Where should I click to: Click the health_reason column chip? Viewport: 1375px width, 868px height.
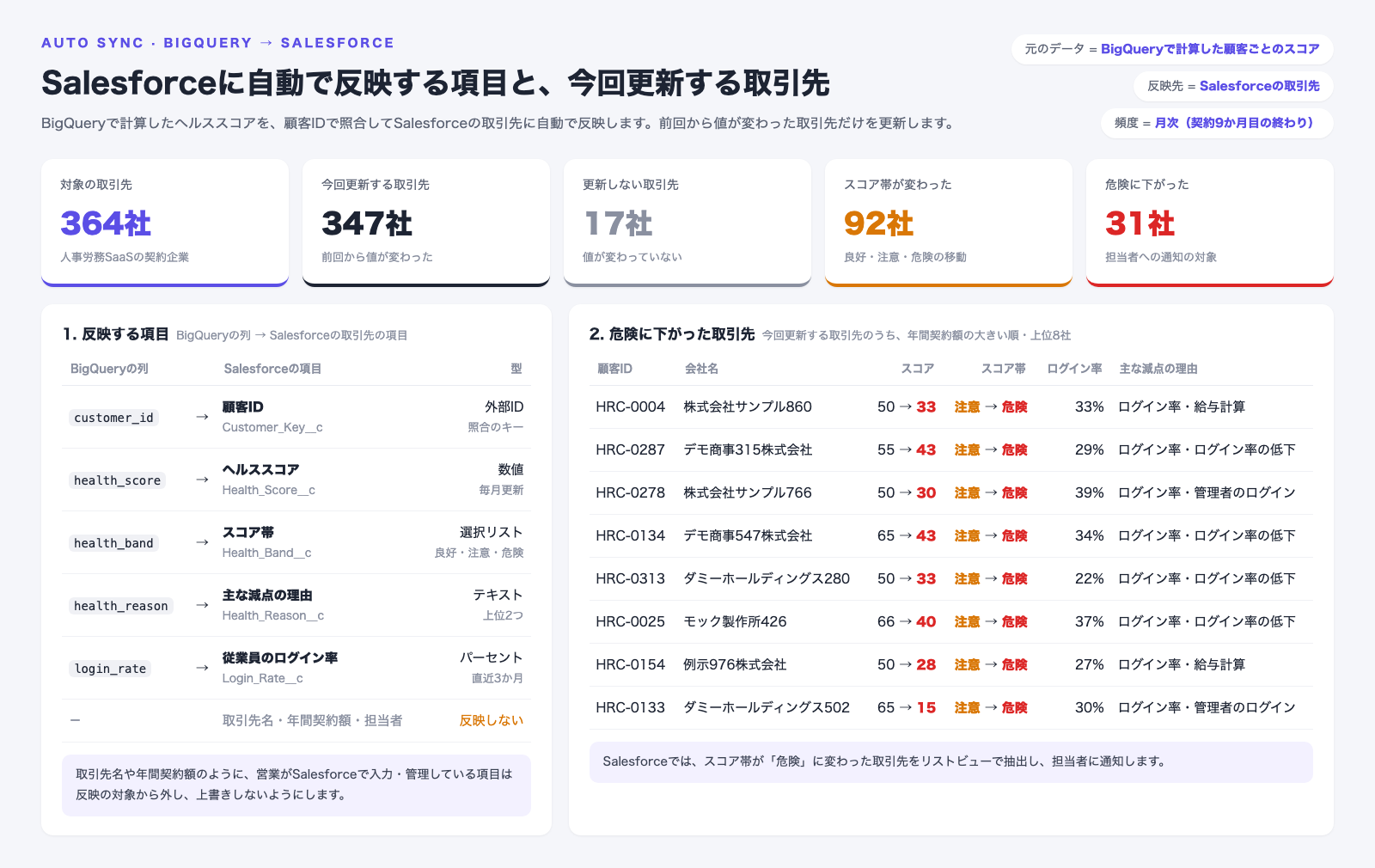[x=121, y=606]
